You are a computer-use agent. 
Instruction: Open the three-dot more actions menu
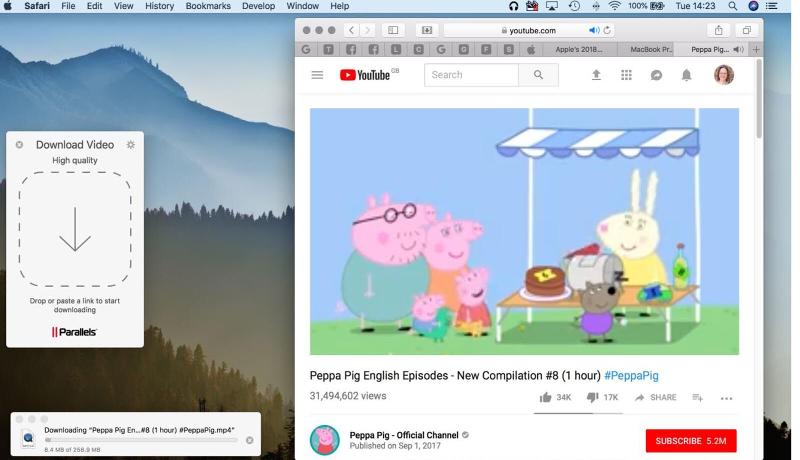coord(727,398)
